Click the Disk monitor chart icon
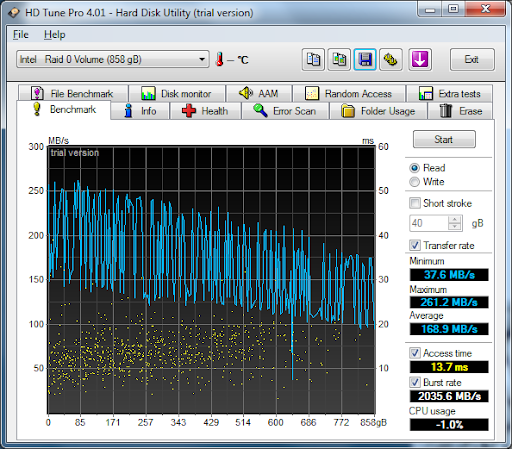 click(148, 93)
